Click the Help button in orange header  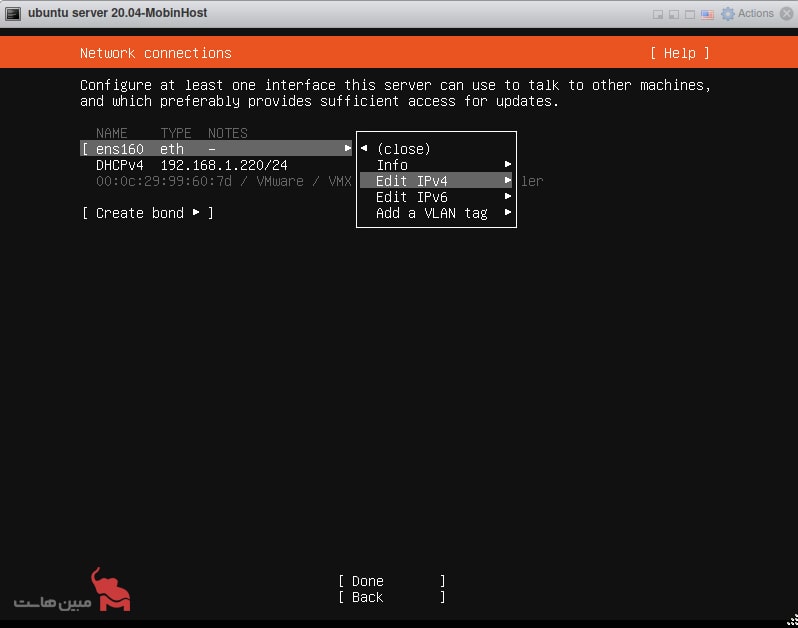pyautogui.click(x=679, y=53)
